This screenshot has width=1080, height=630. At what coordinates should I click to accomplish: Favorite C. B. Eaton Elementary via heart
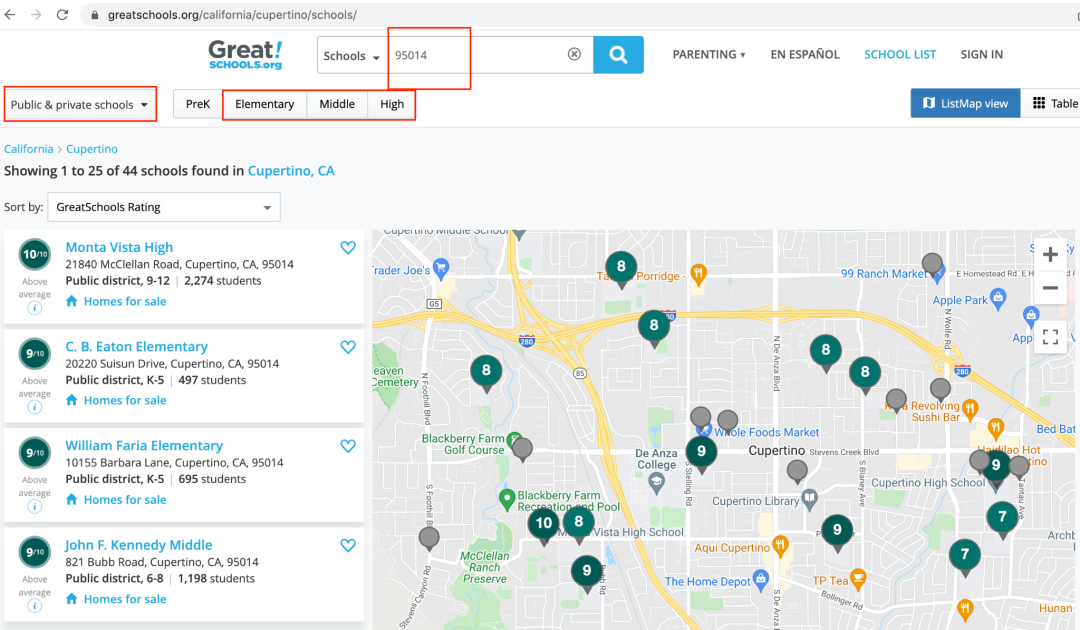[x=348, y=347]
